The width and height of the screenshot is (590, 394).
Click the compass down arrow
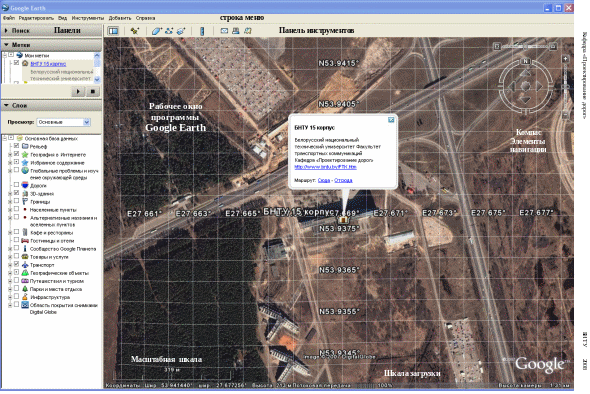pos(525,99)
